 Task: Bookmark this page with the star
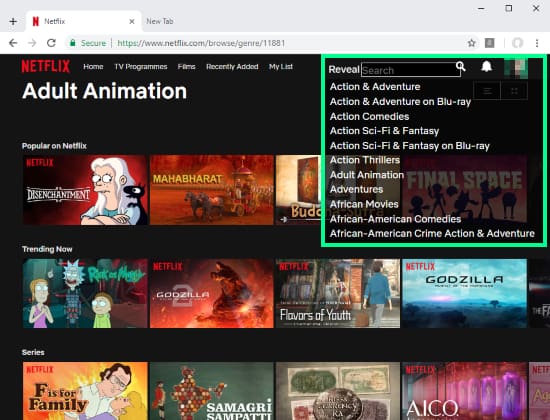(471, 43)
